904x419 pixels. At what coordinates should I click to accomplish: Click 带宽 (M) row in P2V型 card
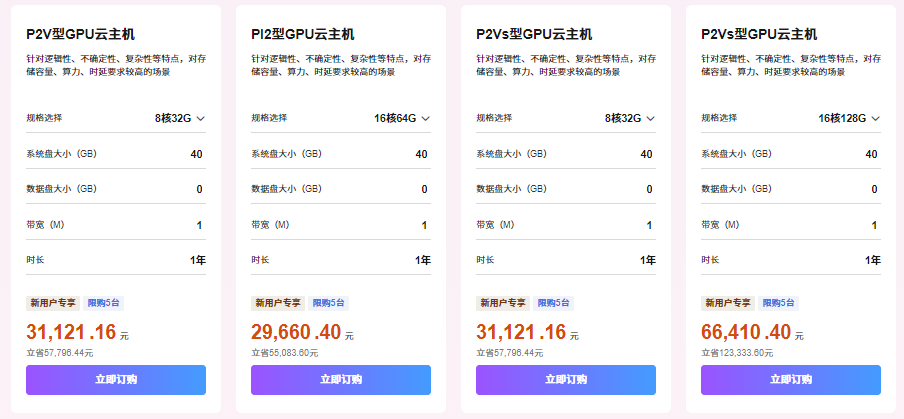click(x=116, y=225)
